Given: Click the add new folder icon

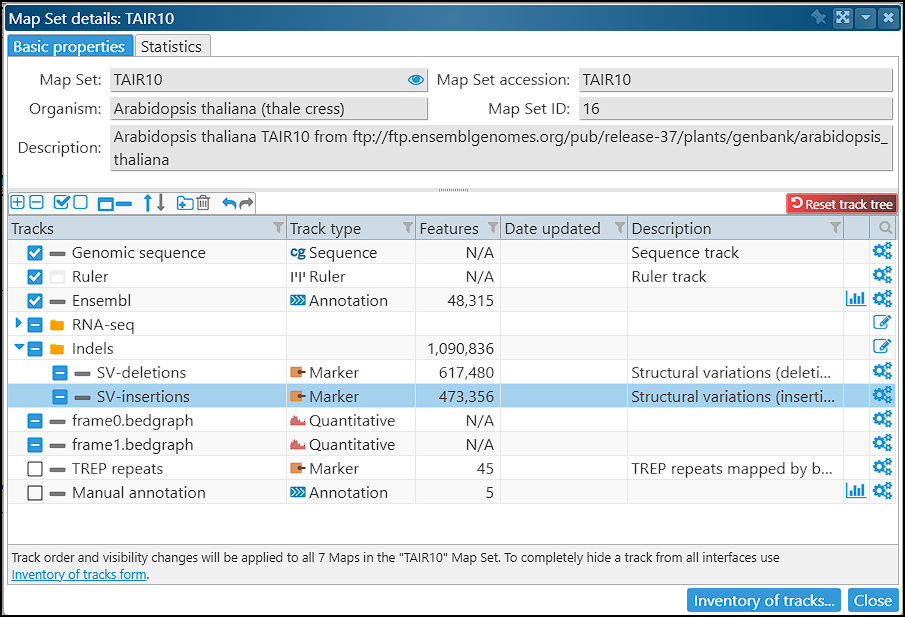Looking at the screenshot, I should [x=184, y=203].
